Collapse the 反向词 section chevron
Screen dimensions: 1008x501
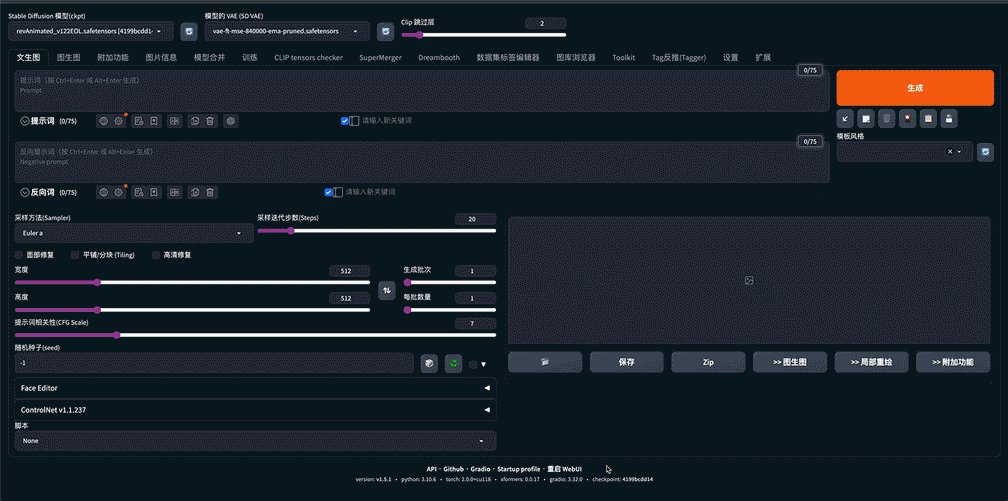click(24, 192)
